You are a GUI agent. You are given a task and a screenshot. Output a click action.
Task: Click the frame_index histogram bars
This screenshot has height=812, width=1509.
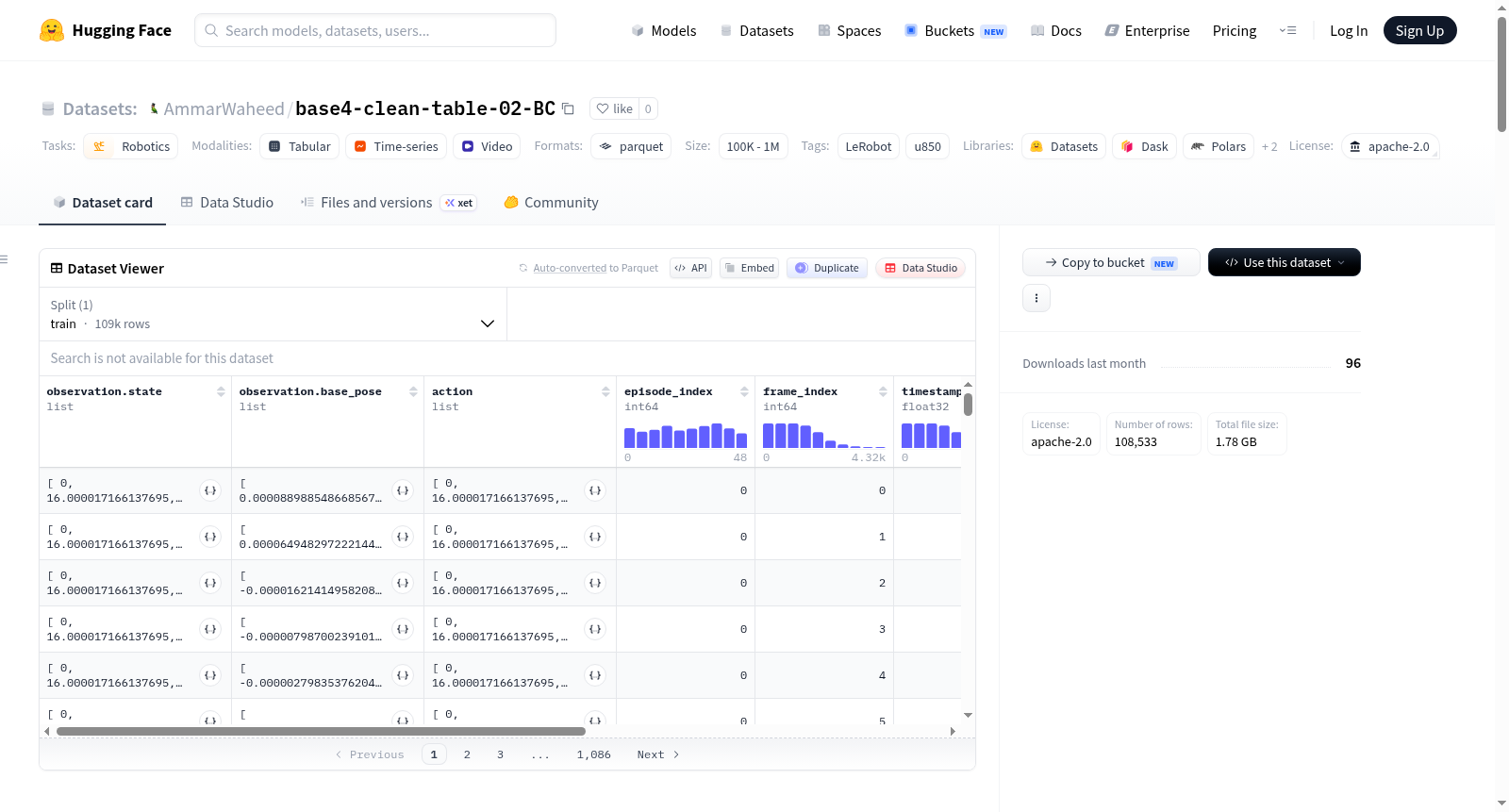(824, 436)
